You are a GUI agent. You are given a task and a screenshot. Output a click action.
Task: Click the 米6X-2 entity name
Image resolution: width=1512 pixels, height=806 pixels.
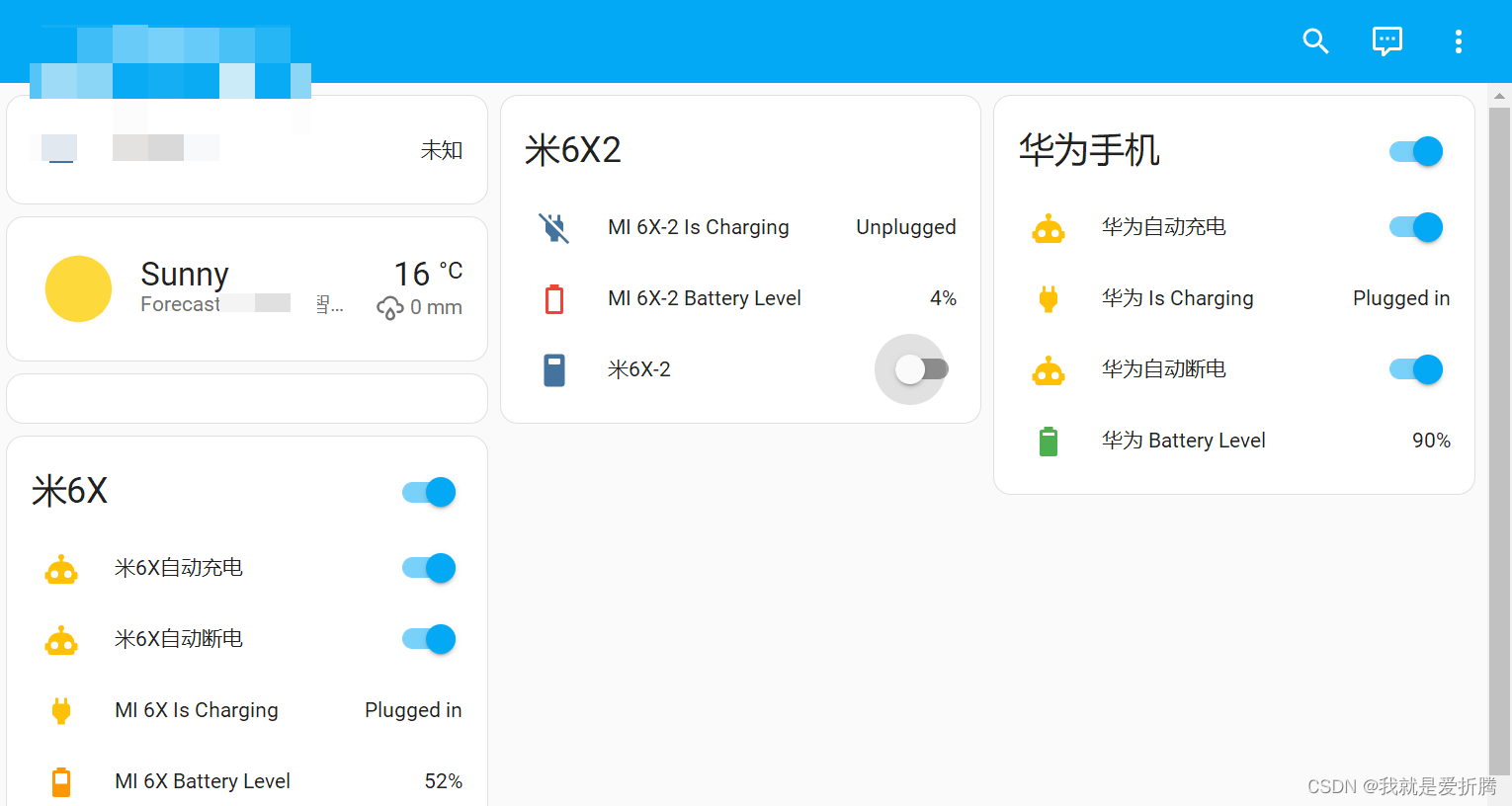pos(639,369)
